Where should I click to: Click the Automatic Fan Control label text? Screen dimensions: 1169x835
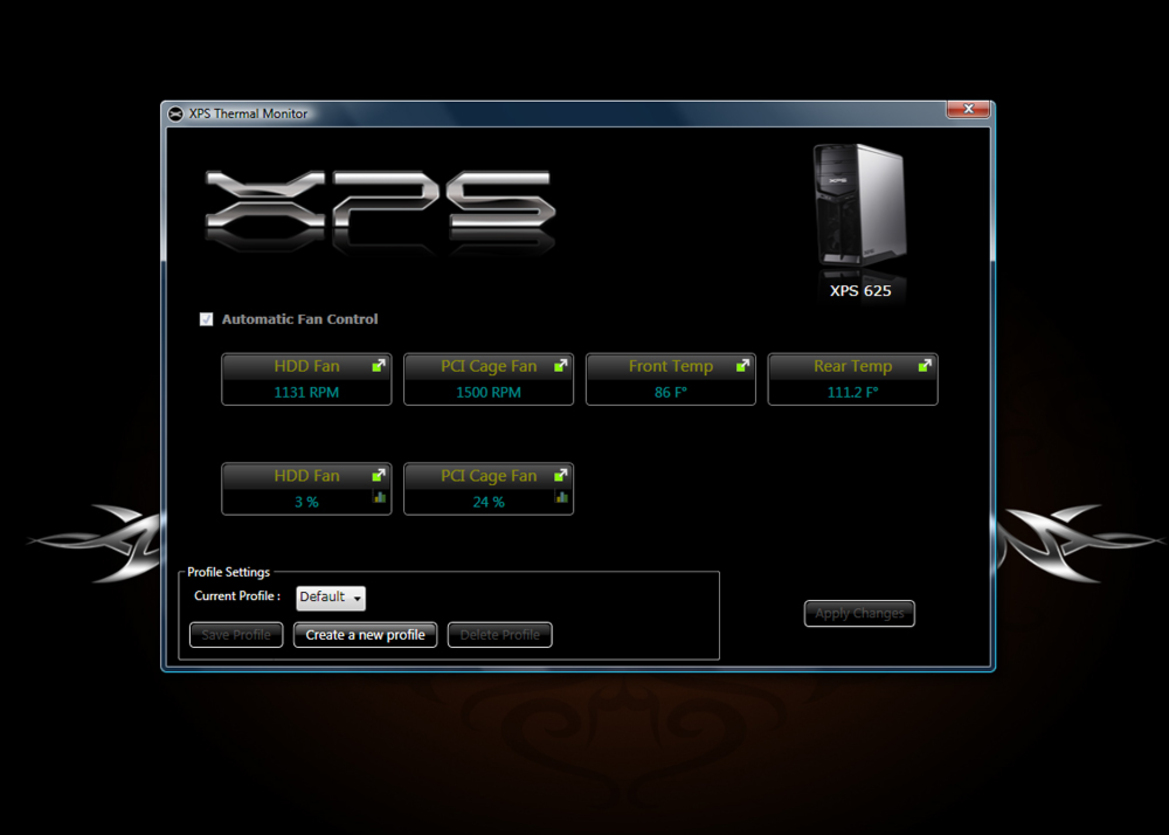tap(300, 319)
